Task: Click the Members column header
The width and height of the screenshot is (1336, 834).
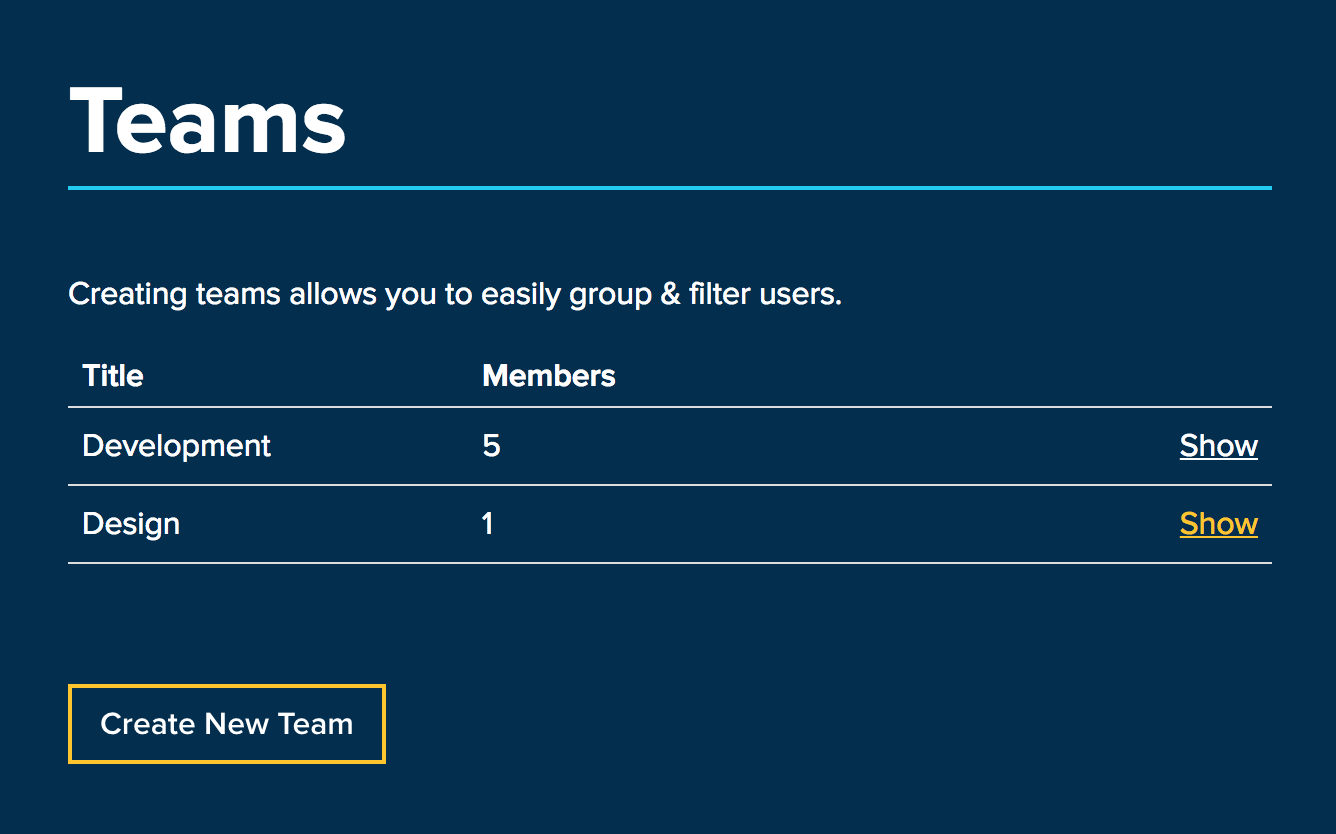Action: click(x=548, y=376)
